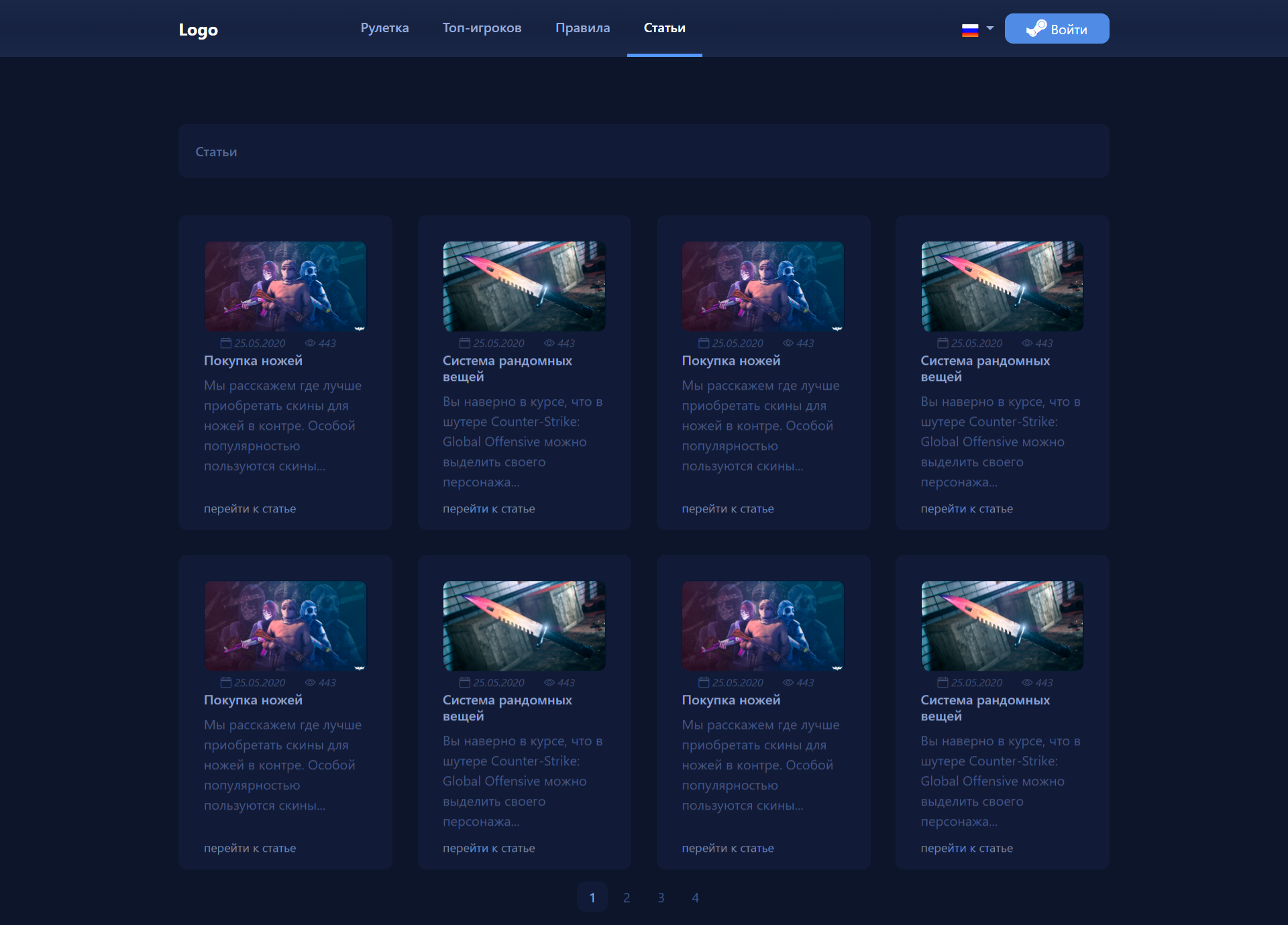
Task: Go to pagination page 2
Action: point(627,897)
